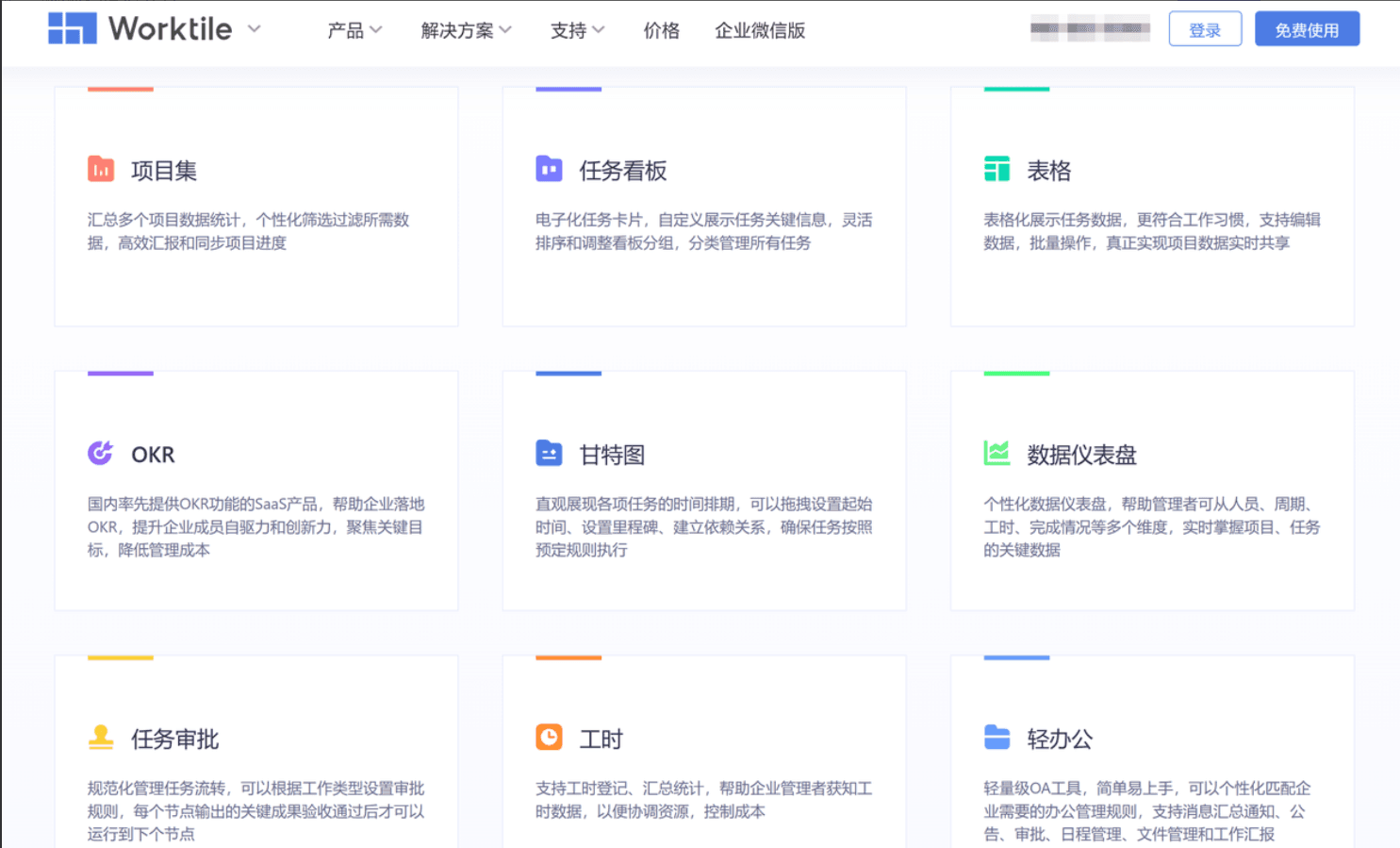Open the 解决方案 dropdown menu
The image size is (1400, 848).
467,30
